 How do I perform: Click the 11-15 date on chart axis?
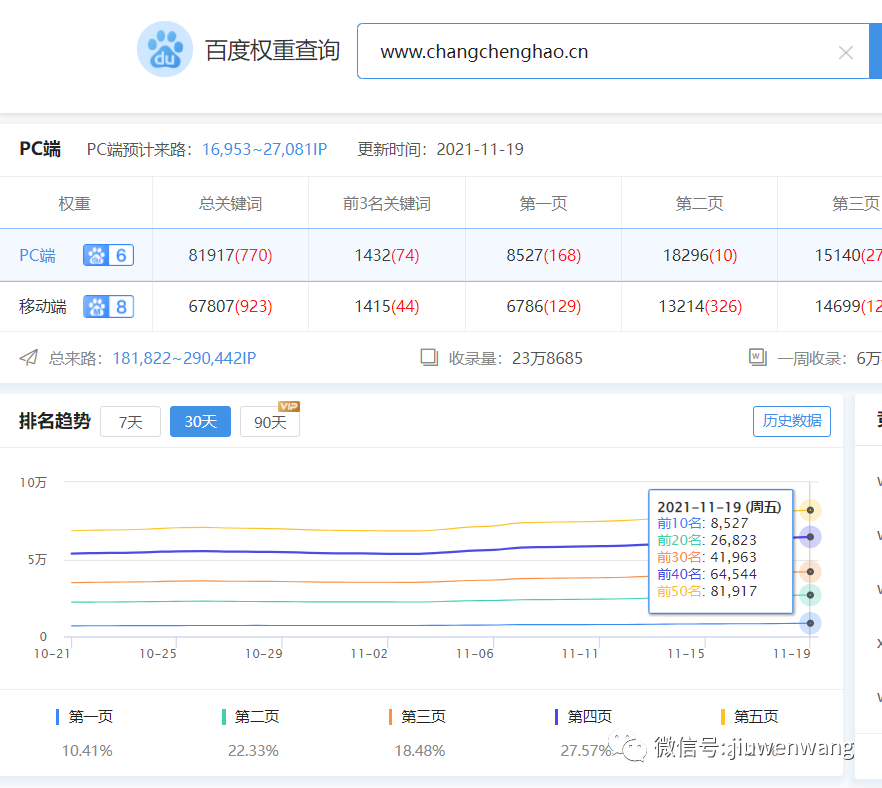pyautogui.click(x=686, y=654)
